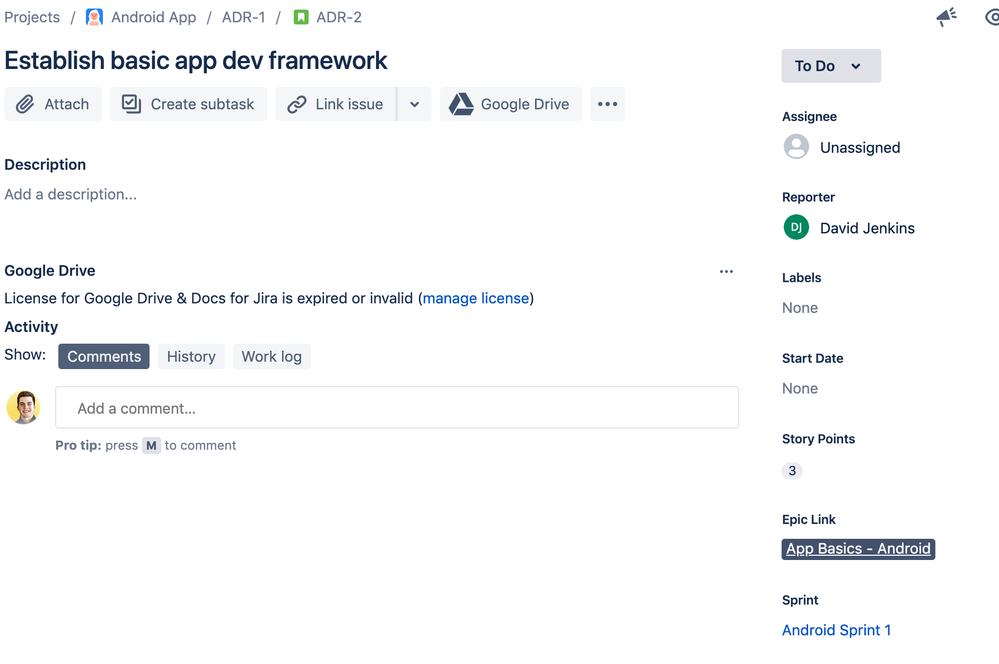Switch to the Work log tab
This screenshot has height=664, width=999.
(271, 356)
